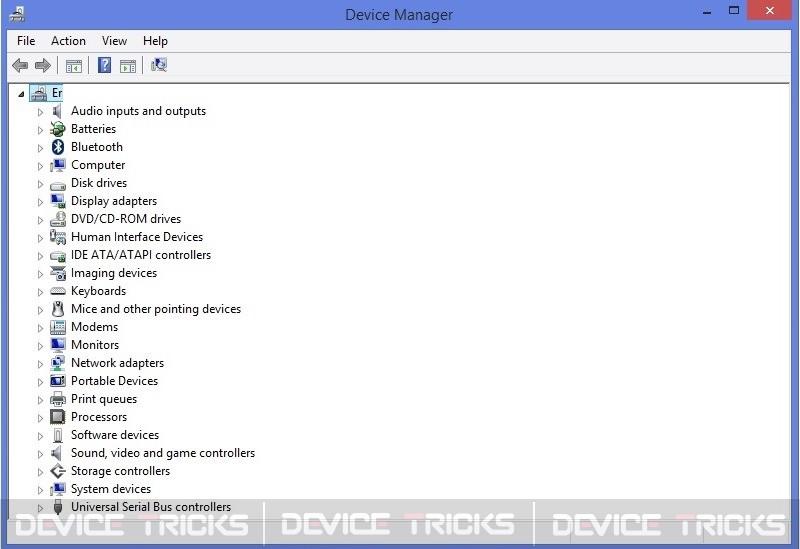This screenshot has height=549, width=800.
Task: Expand the Sound, video and game controllers category
Action: (x=40, y=454)
